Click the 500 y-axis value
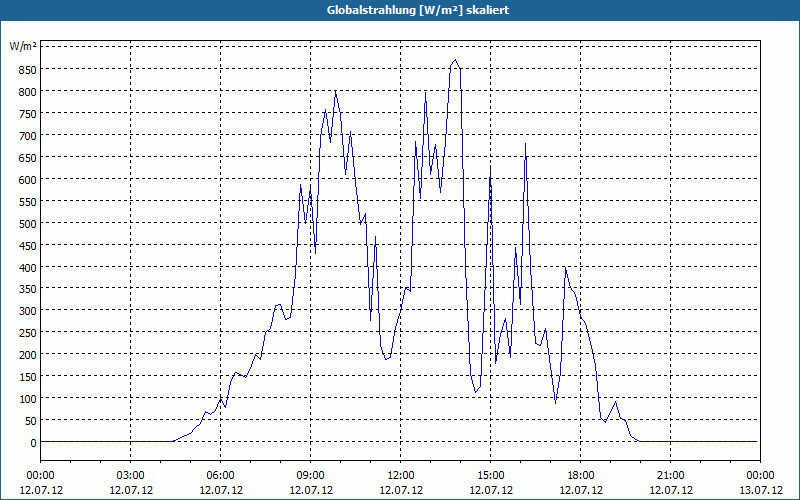800x500 pixels. 28,223
